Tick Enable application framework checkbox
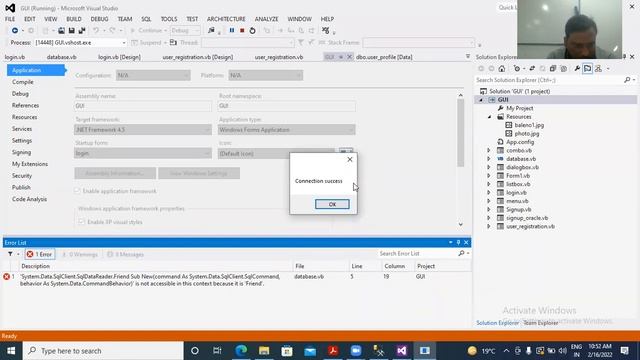The image size is (640, 360). click(77, 191)
